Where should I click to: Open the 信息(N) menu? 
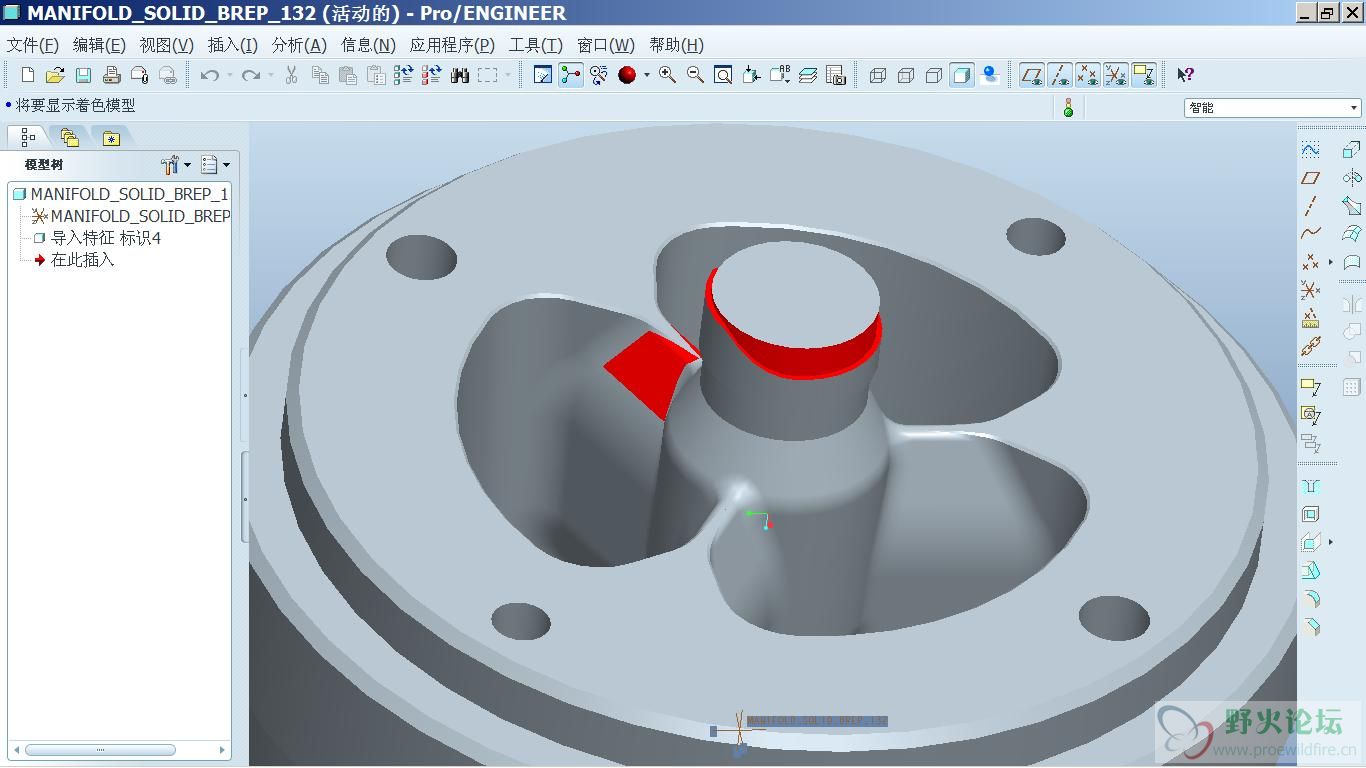pos(368,45)
